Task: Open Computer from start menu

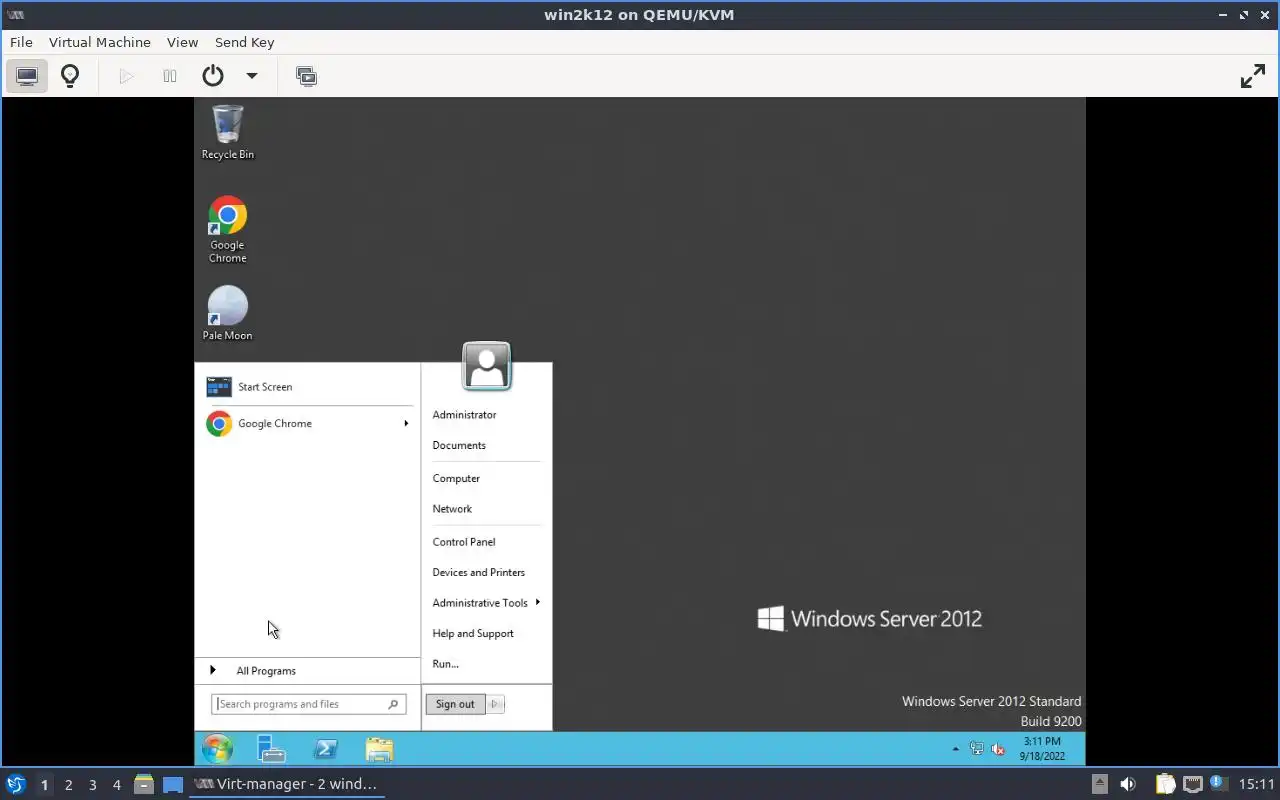Action: pos(456,479)
